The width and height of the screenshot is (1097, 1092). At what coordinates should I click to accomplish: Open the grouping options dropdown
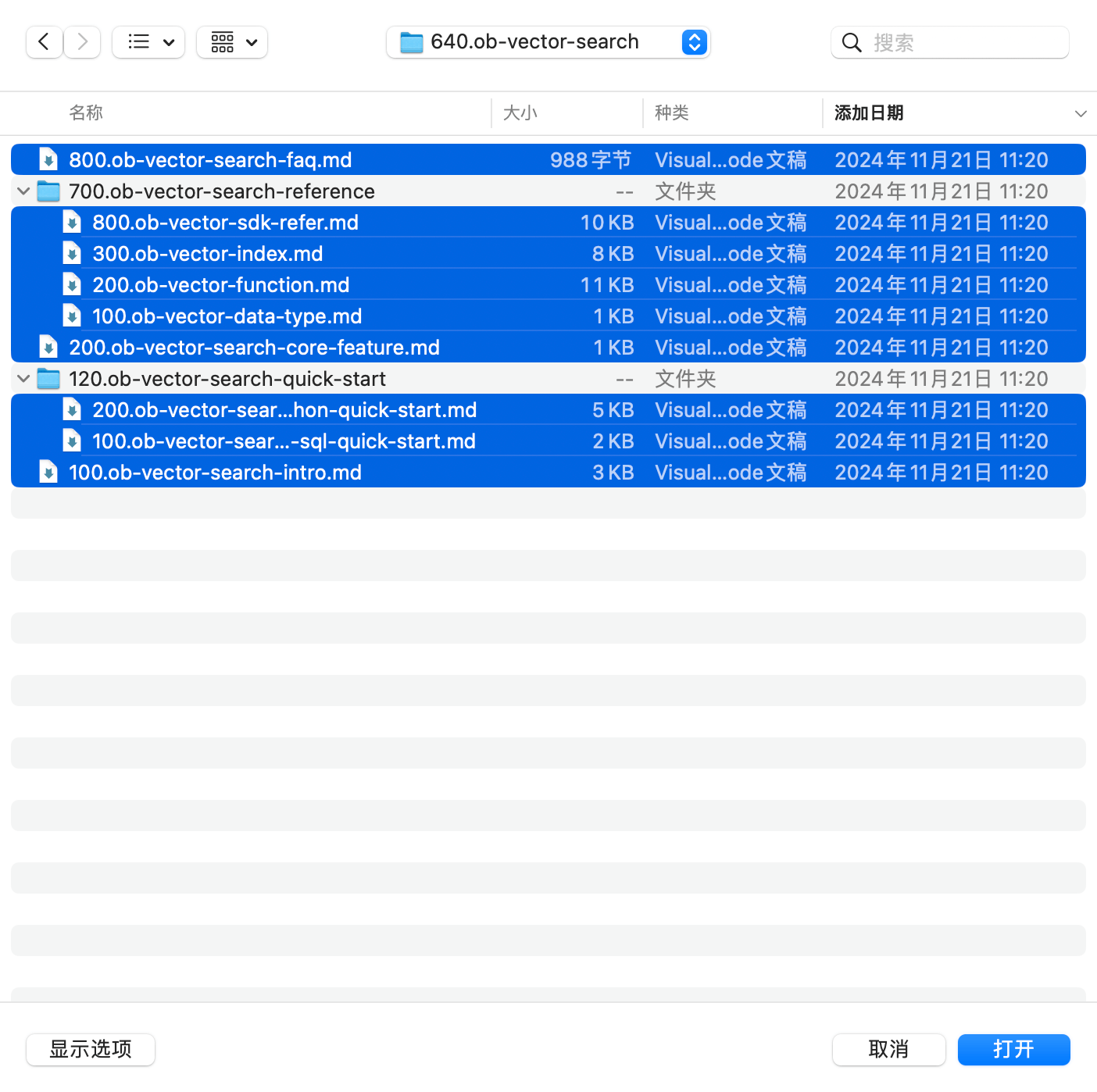(x=232, y=42)
